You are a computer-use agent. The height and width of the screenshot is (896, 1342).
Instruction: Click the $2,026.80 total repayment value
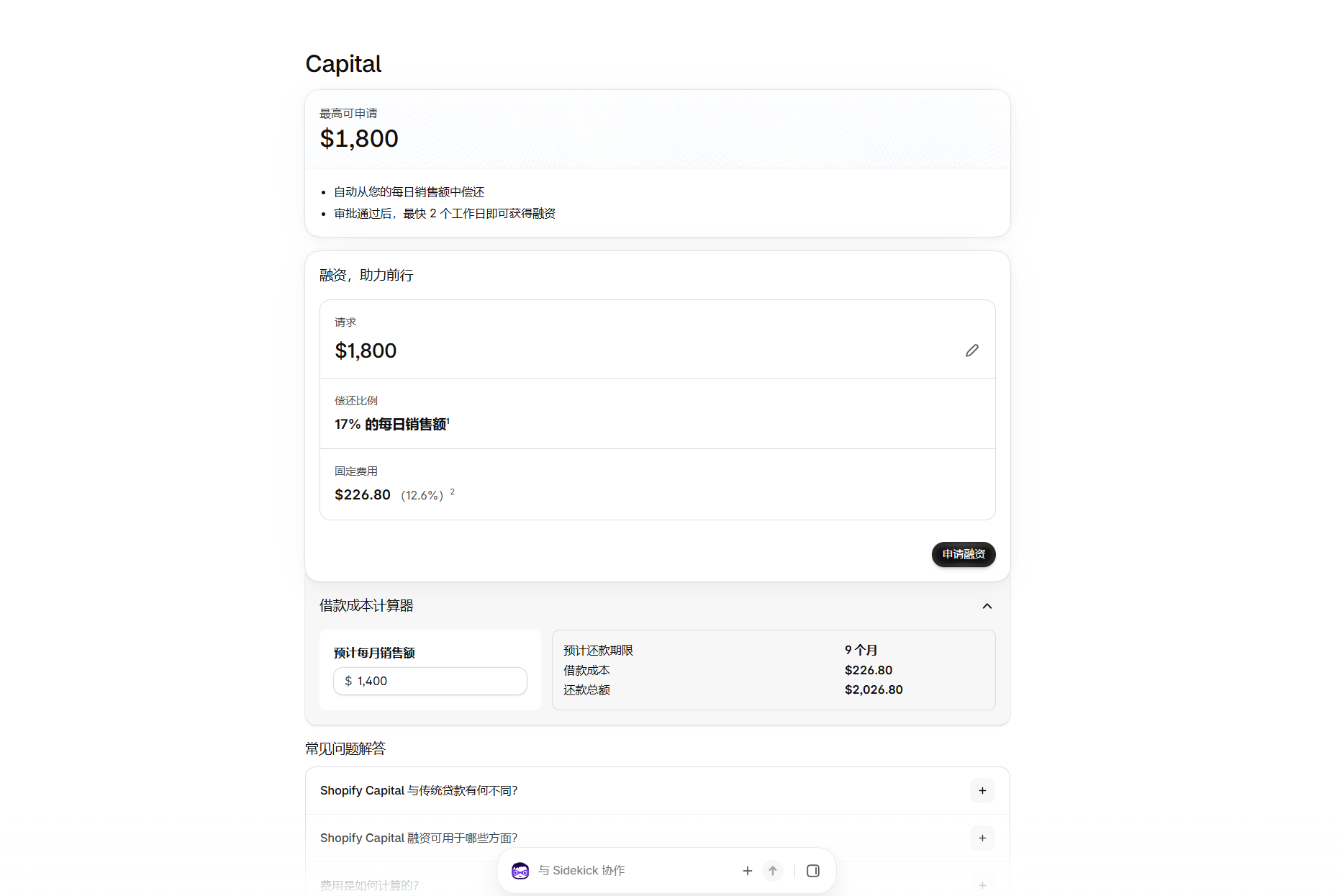click(x=874, y=689)
